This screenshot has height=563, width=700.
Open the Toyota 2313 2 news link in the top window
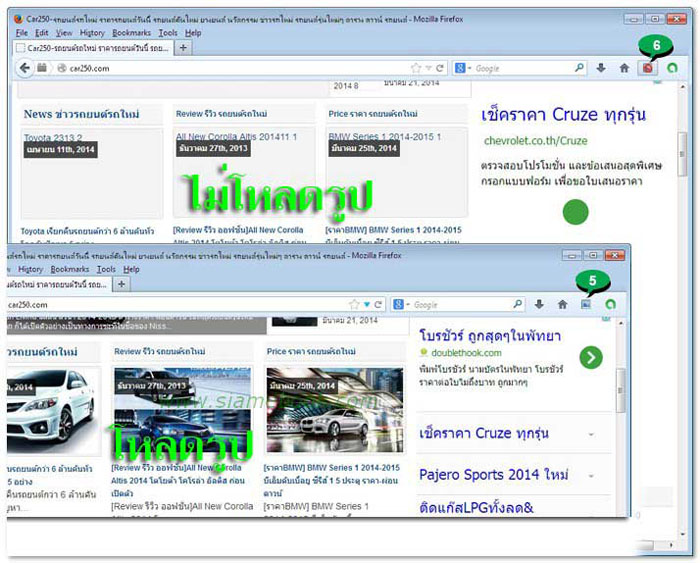(53, 137)
